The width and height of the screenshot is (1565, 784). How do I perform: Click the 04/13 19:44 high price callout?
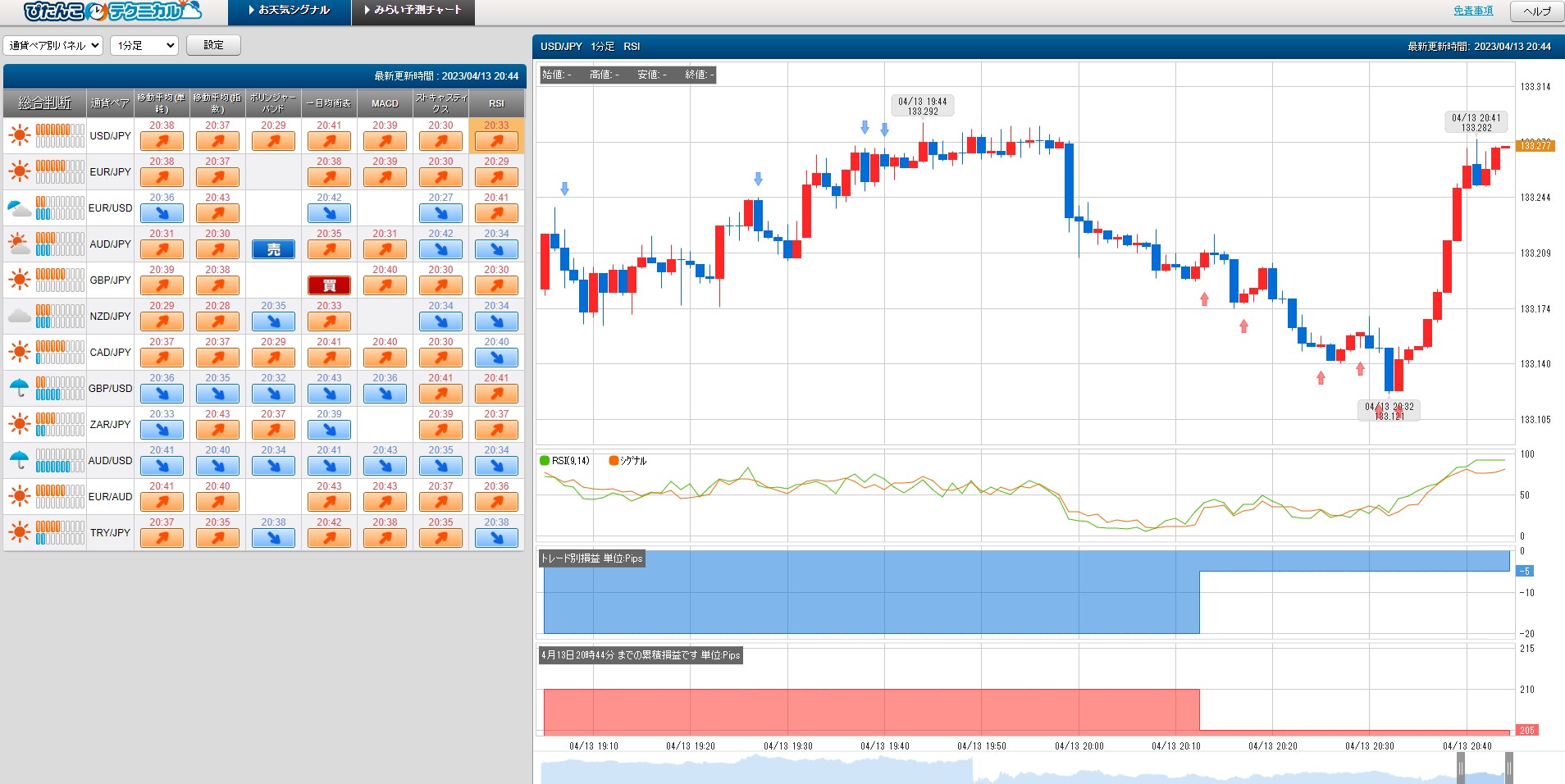coord(923,106)
